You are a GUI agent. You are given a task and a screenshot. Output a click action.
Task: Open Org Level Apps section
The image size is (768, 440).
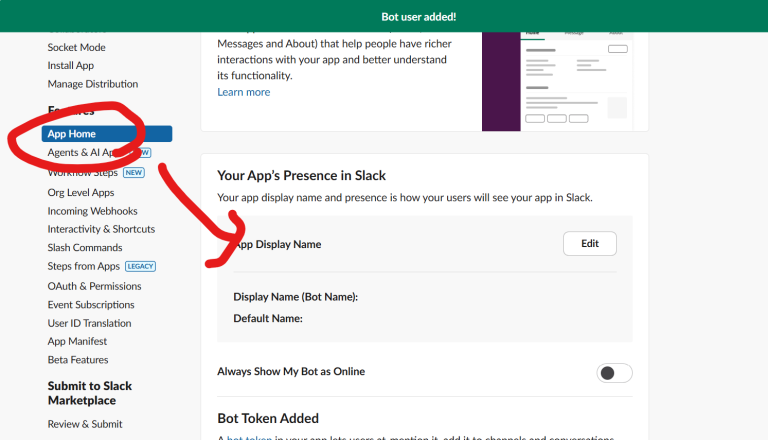pyautogui.click(x=81, y=193)
